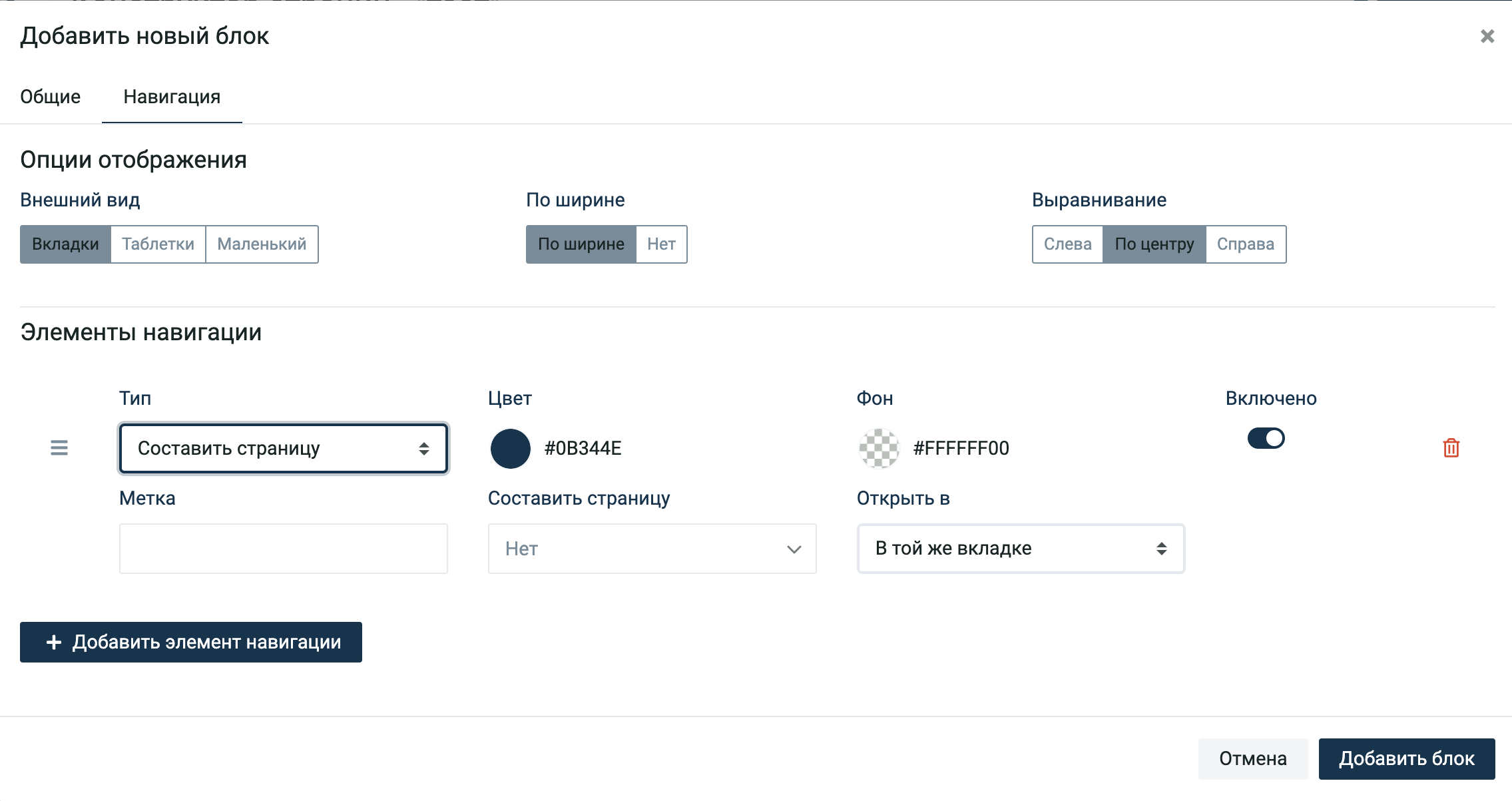Toggle the Включено switch off
This screenshot has width=1512, height=801.
1266,438
